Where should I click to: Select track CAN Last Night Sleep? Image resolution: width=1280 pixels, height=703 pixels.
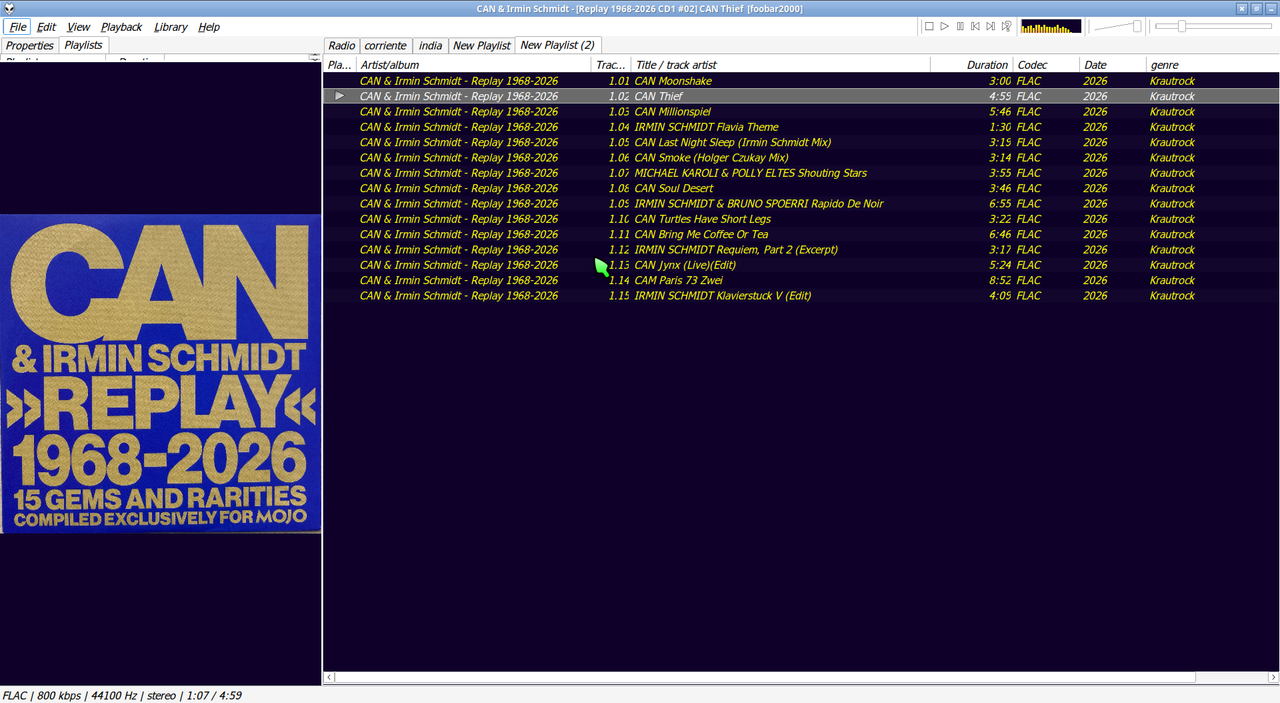click(x=801, y=142)
